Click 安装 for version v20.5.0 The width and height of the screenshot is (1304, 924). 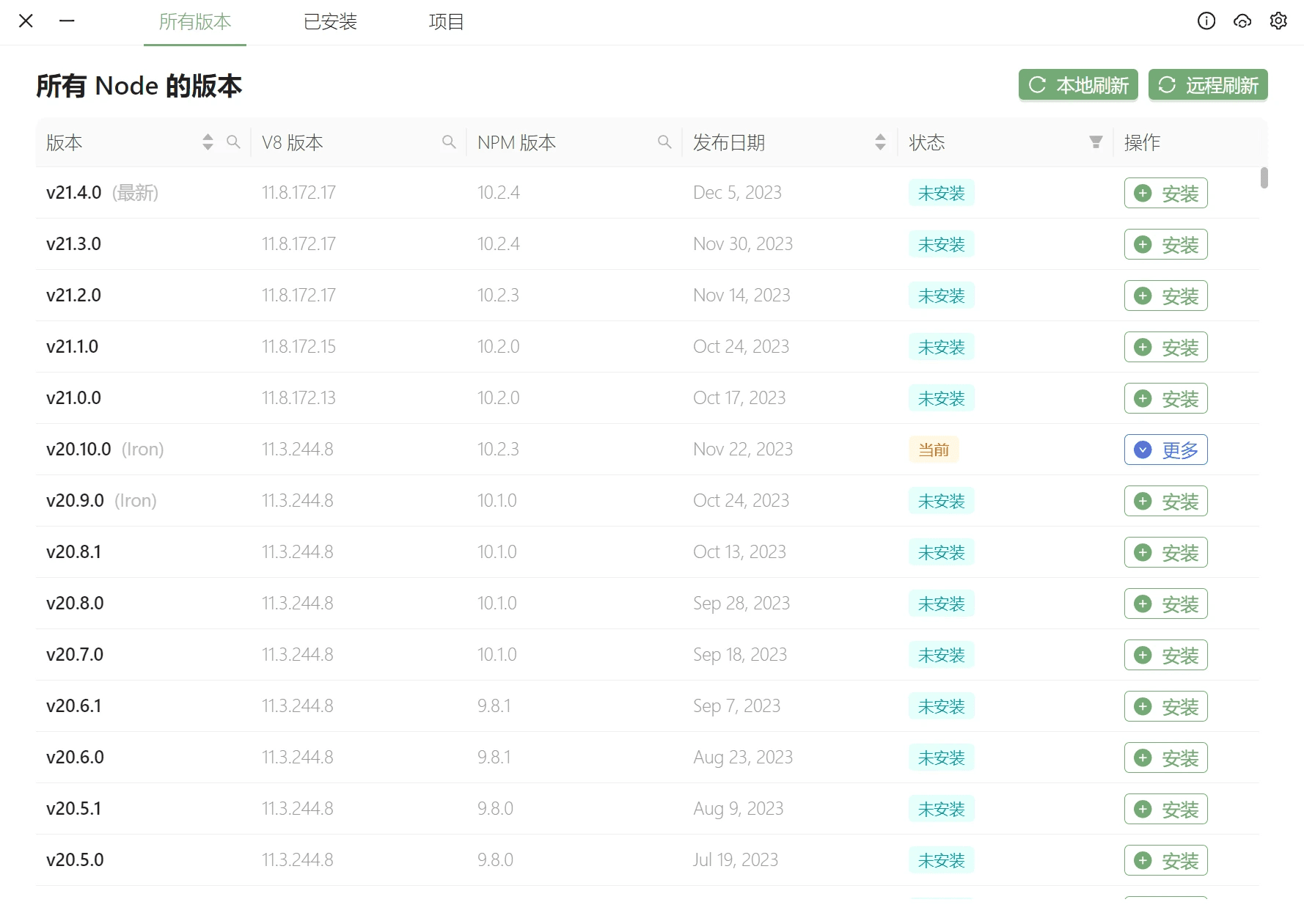(x=1165, y=861)
